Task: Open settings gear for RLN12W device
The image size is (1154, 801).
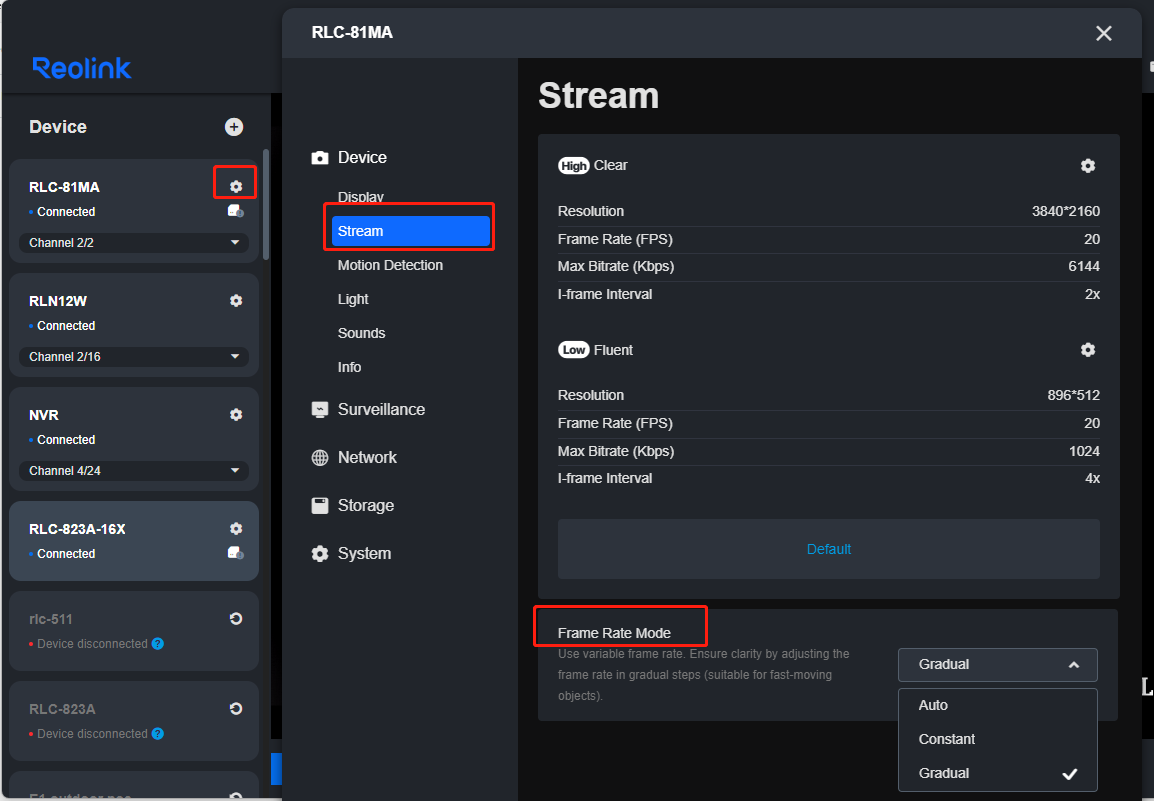Action: [236, 300]
